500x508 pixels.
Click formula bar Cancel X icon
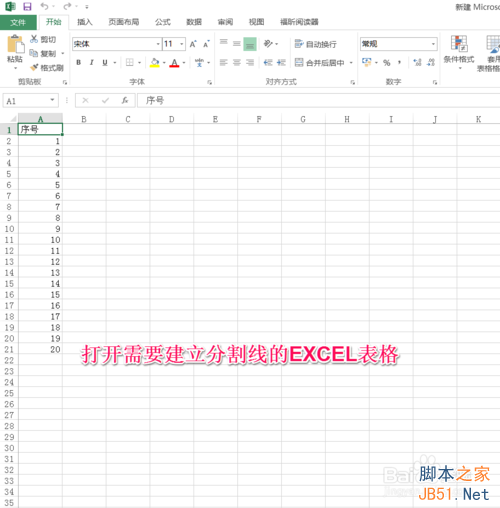[x=85, y=100]
